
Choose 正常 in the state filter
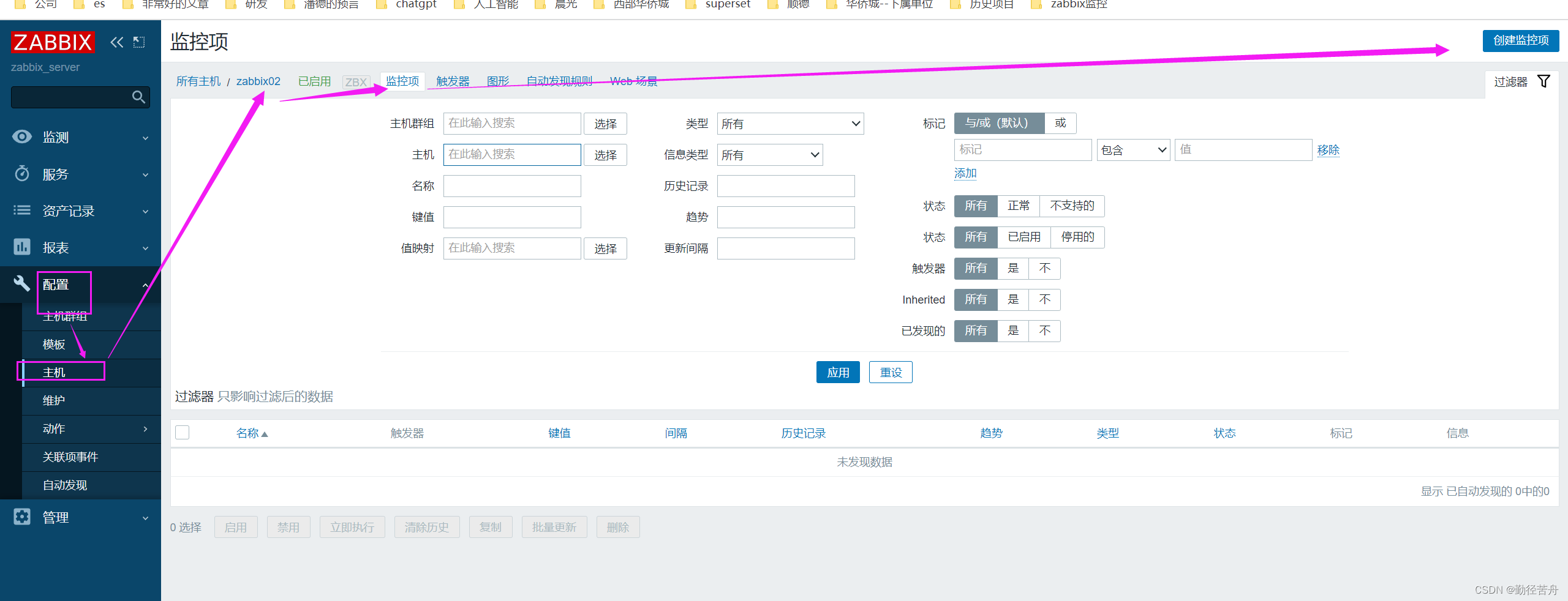(x=1019, y=206)
